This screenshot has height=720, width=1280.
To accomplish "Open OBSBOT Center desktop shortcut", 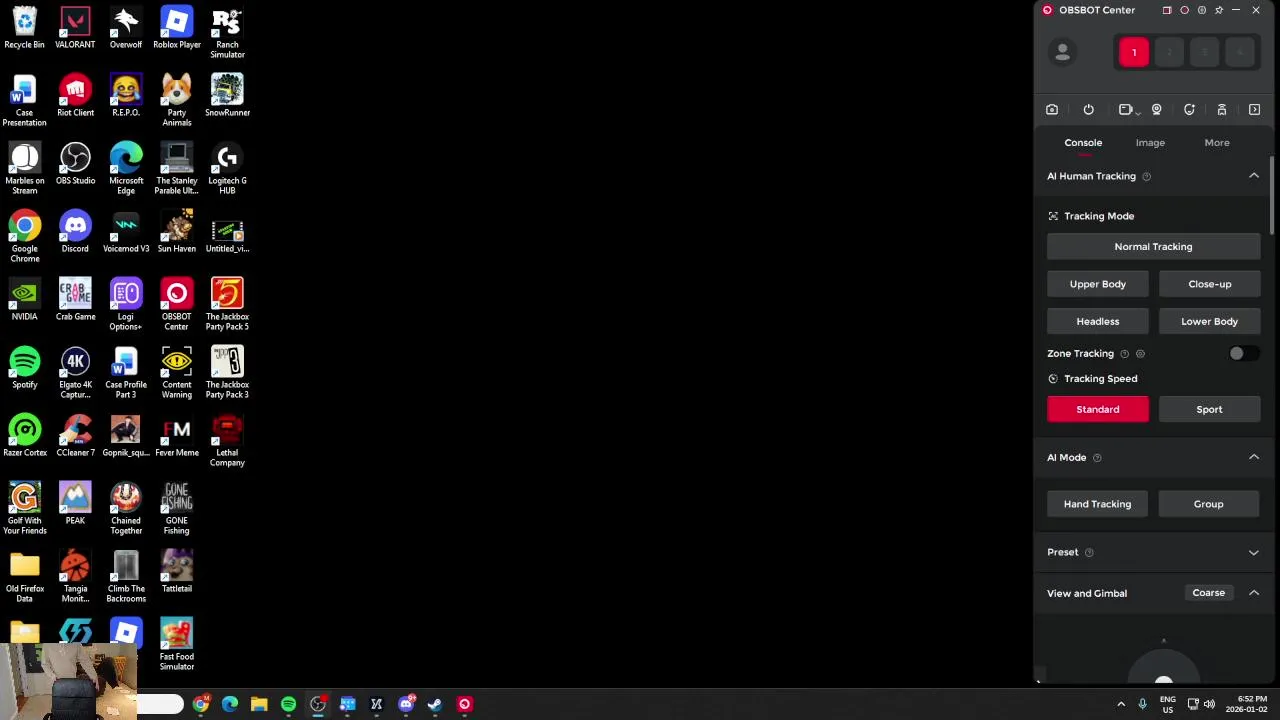I will point(176,305).
